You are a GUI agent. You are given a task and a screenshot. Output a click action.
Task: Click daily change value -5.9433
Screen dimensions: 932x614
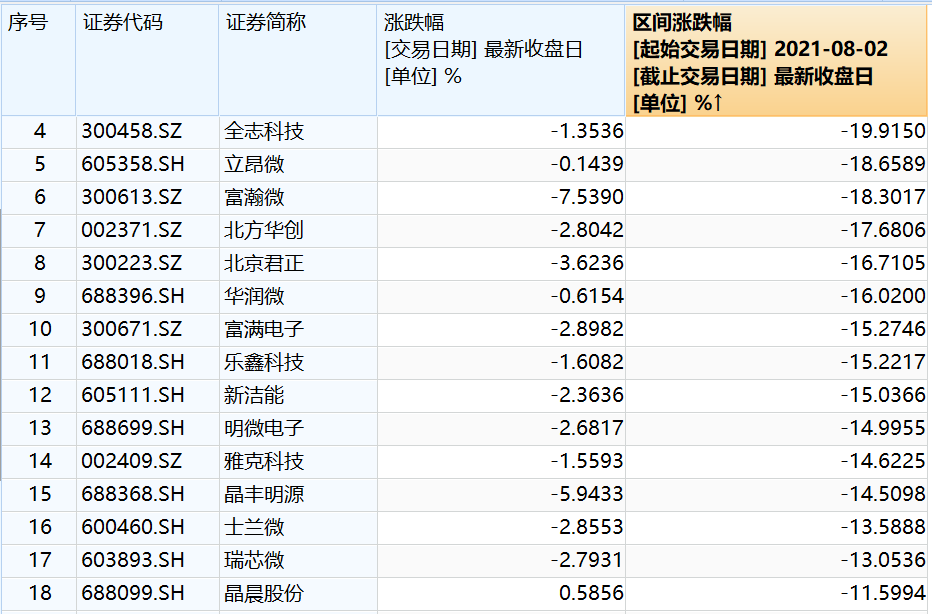pyautogui.click(x=587, y=494)
